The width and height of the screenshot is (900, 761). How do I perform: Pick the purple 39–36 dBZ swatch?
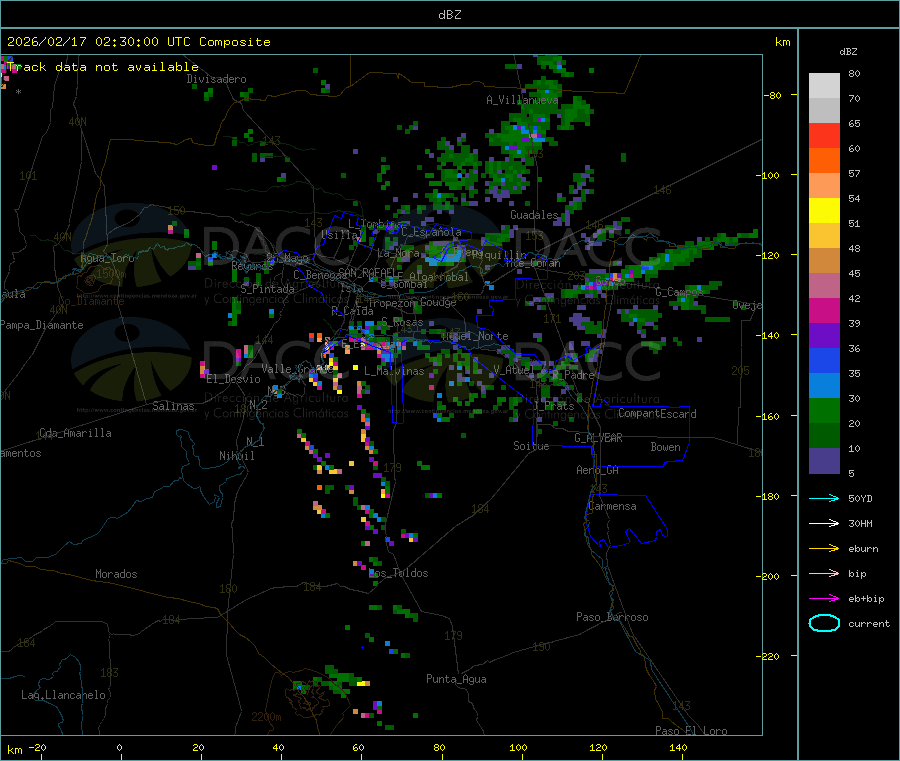pyautogui.click(x=824, y=336)
